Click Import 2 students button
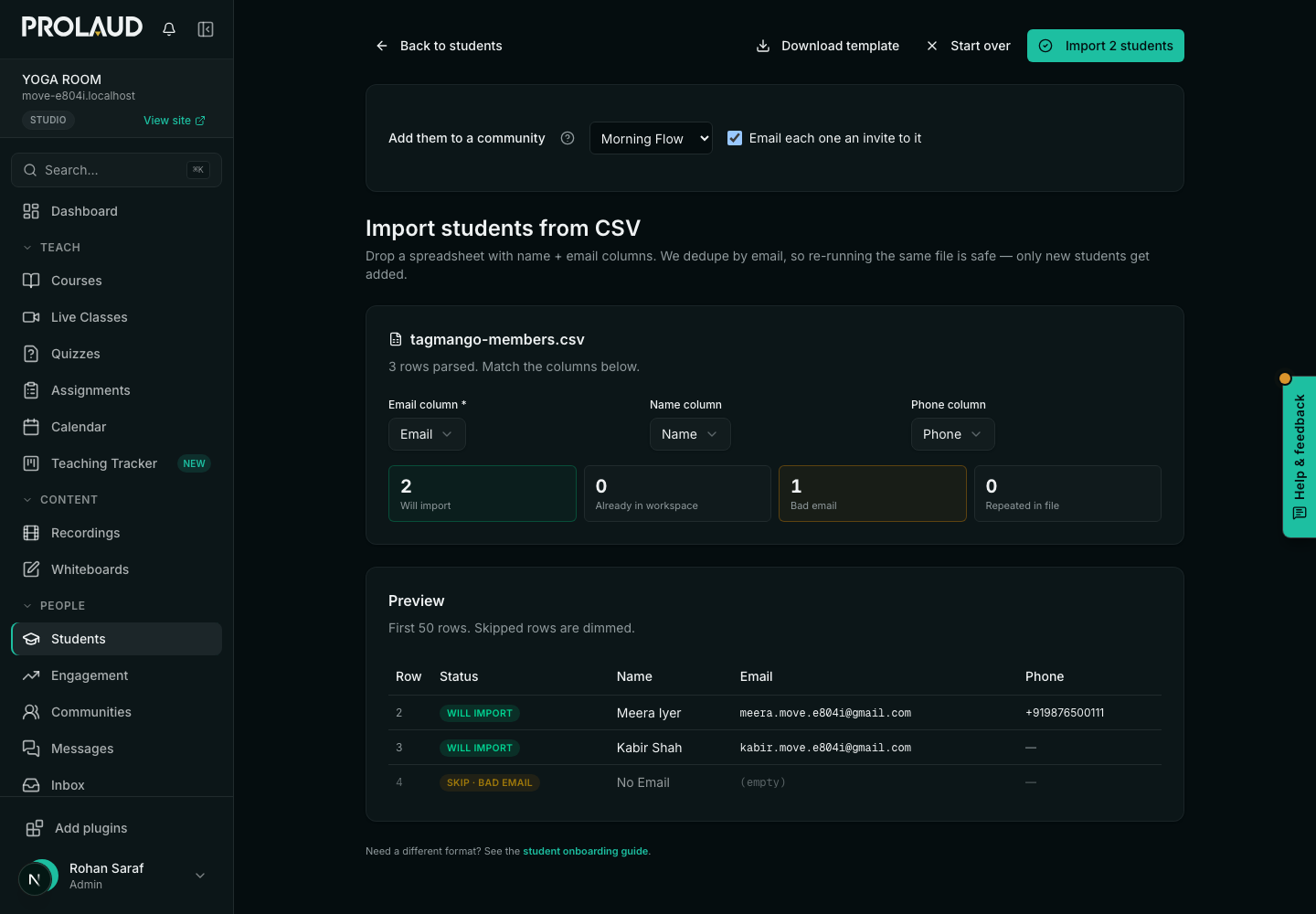1316x914 pixels. tap(1106, 46)
